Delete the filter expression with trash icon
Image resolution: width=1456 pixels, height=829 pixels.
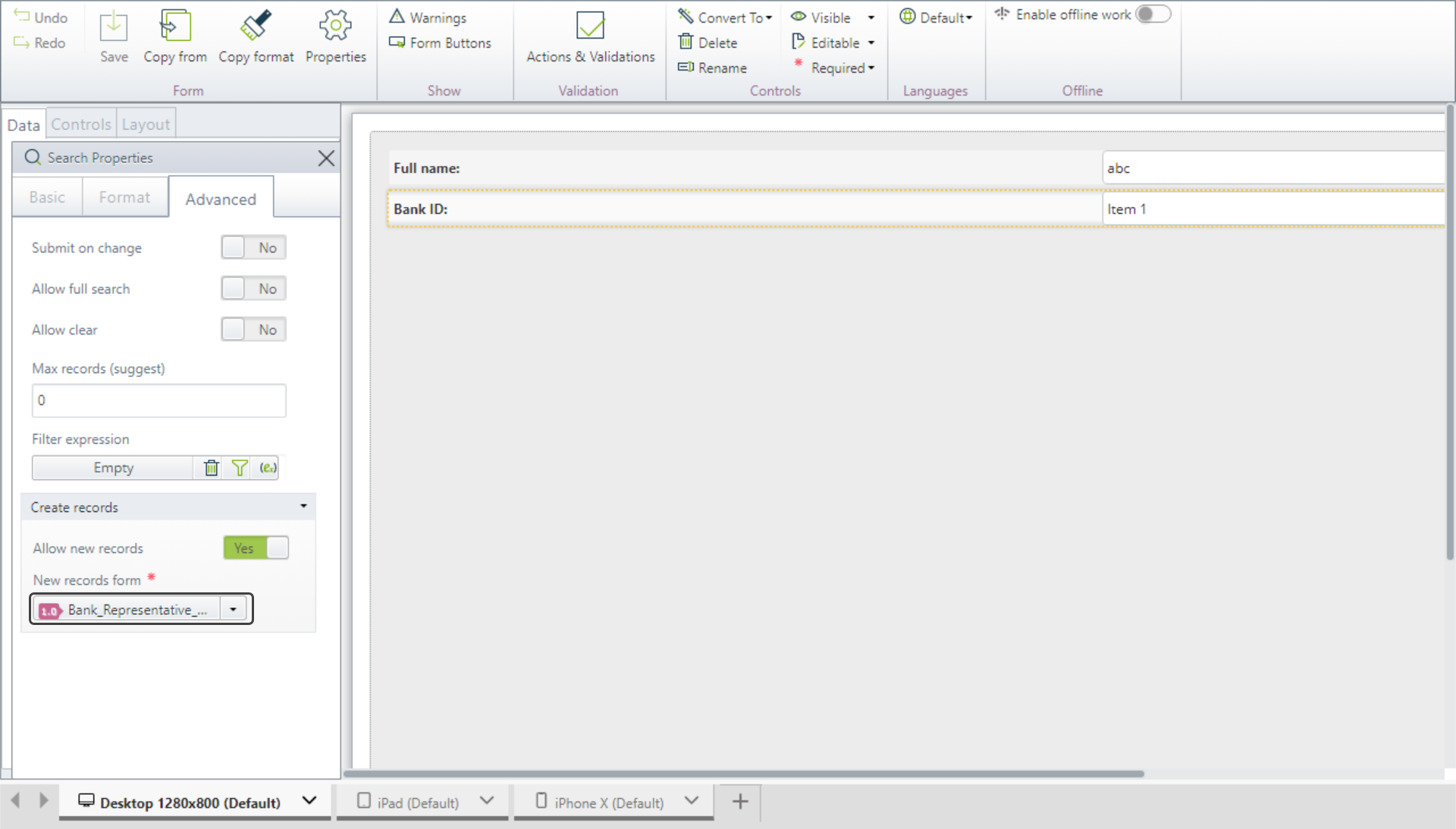click(212, 468)
